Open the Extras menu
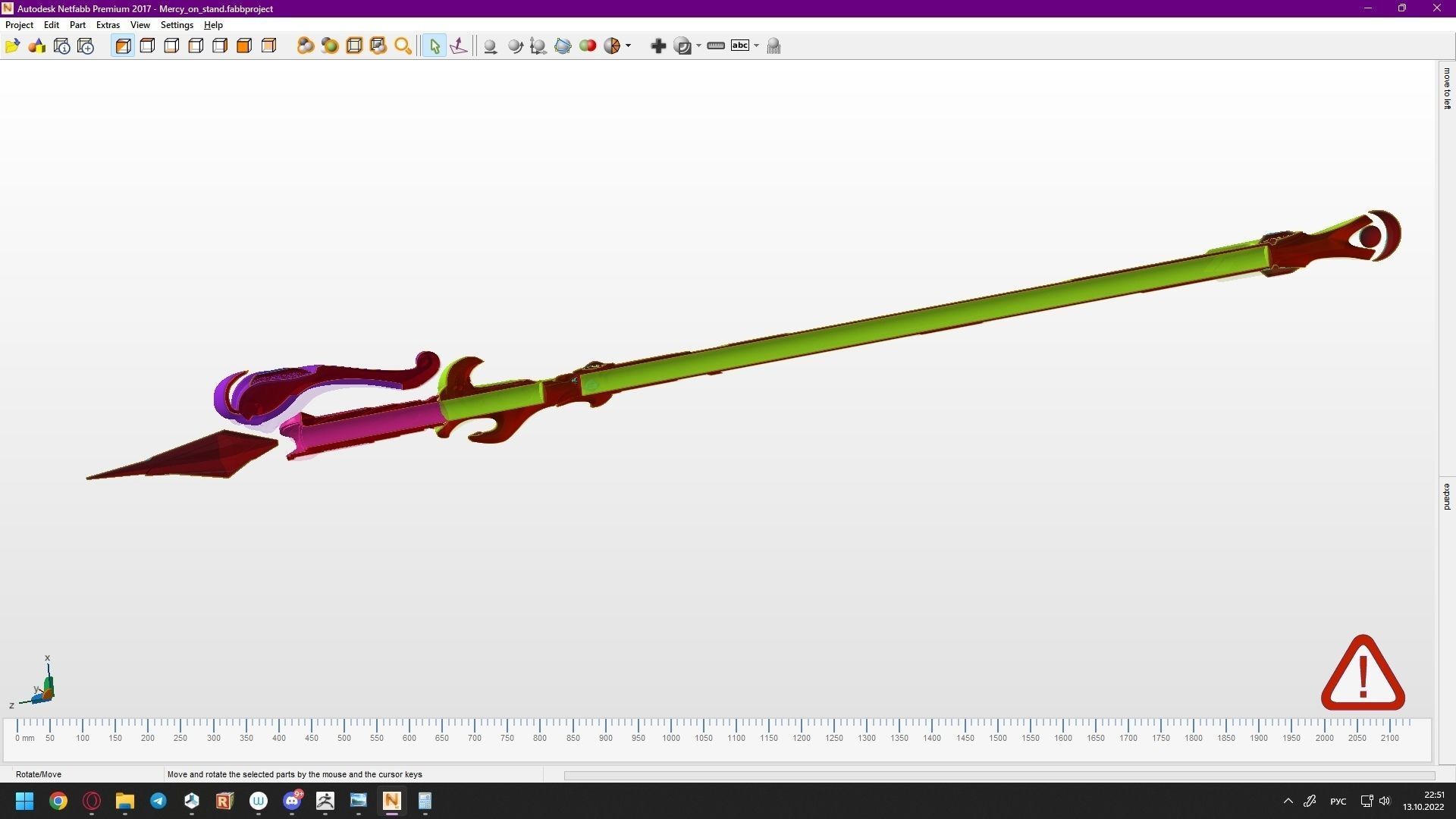The width and height of the screenshot is (1456, 819). pos(108,25)
